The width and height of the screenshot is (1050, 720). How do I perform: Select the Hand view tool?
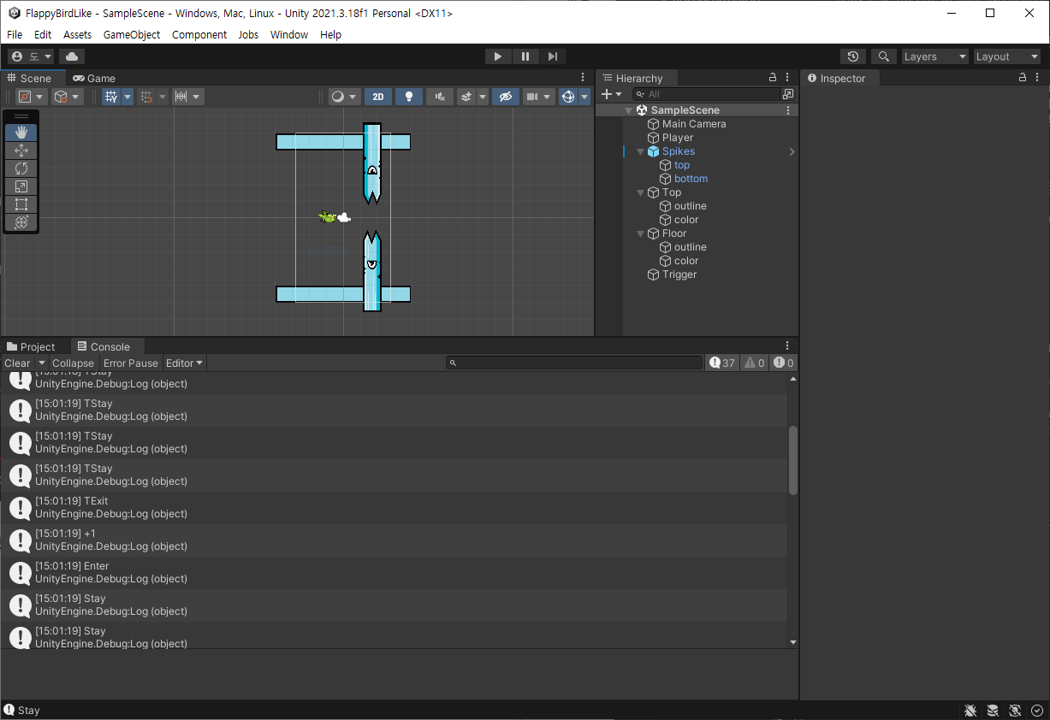[21, 132]
